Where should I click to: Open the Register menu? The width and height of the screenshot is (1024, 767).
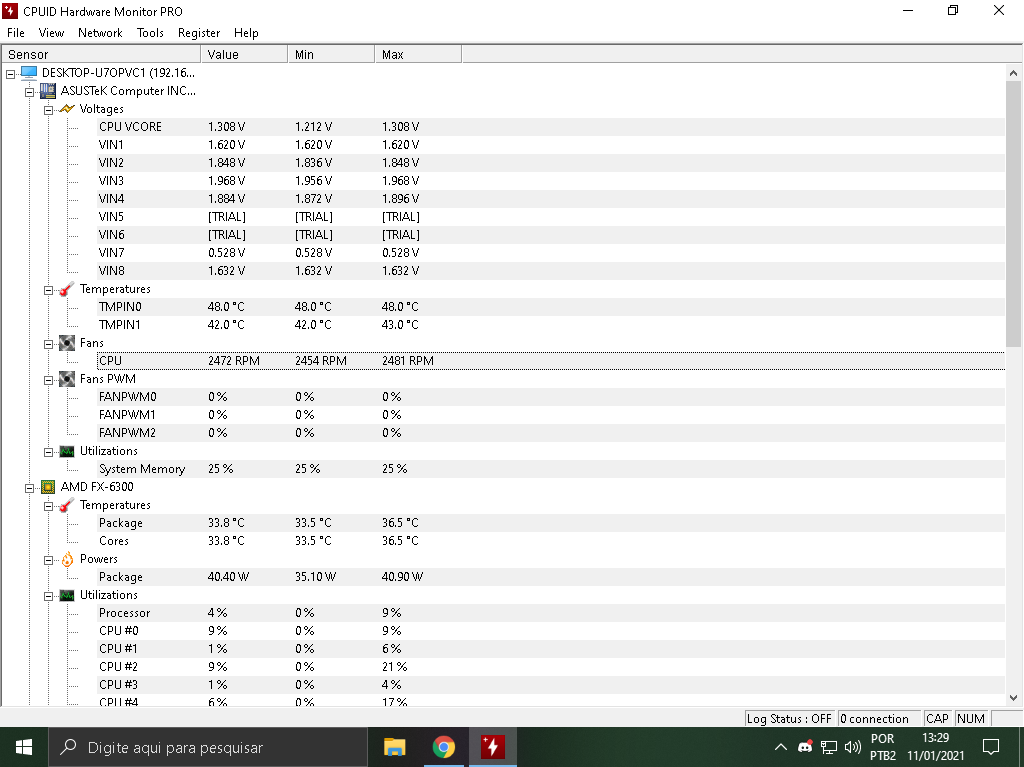click(x=199, y=33)
